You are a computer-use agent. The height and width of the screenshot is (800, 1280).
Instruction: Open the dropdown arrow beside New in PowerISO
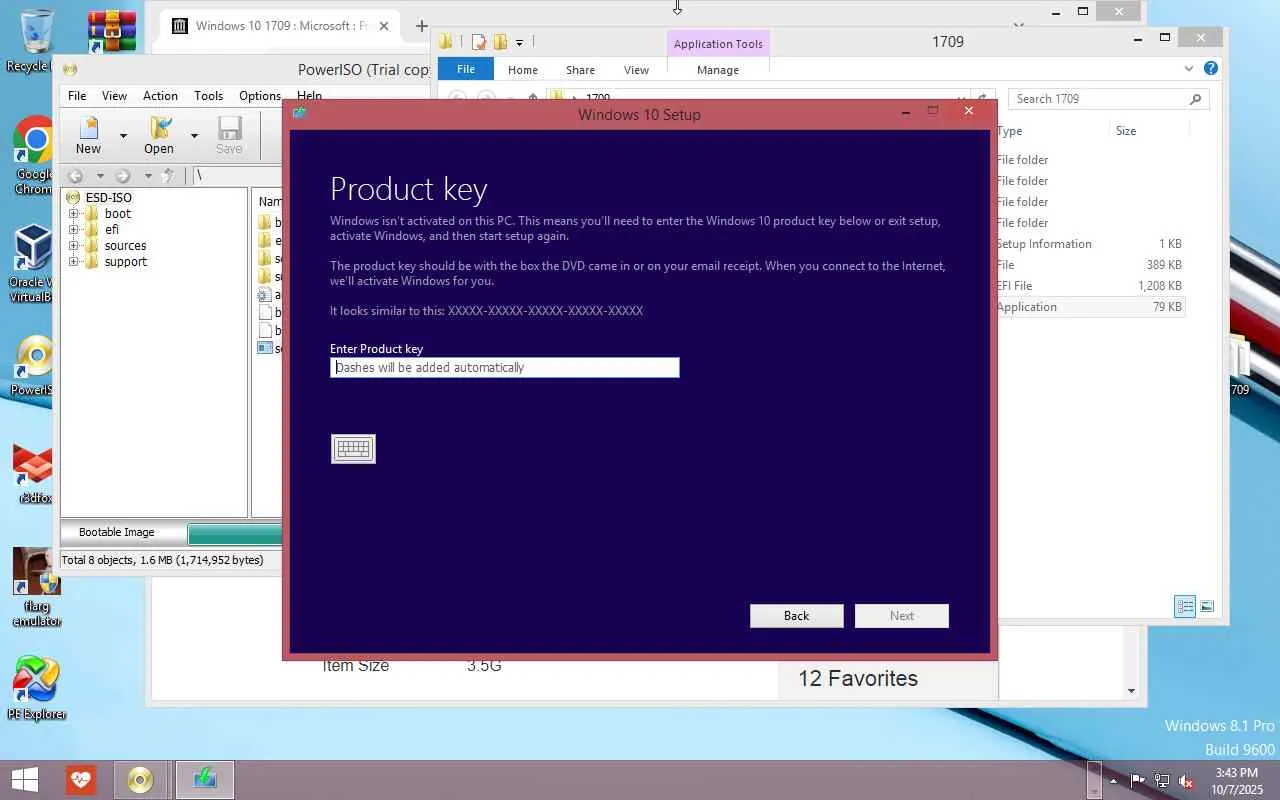pos(123,135)
